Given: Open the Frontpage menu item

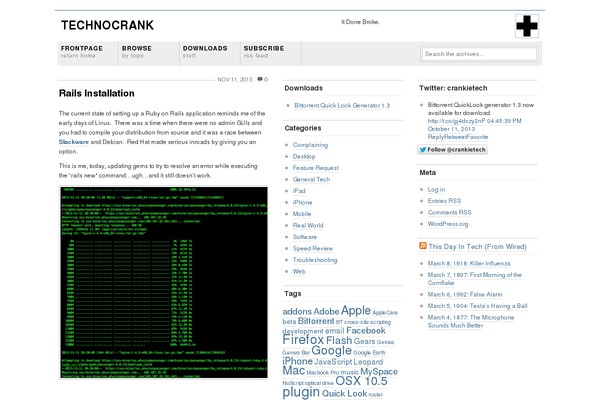Looking at the screenshot, I should click(x=87, y=52).
